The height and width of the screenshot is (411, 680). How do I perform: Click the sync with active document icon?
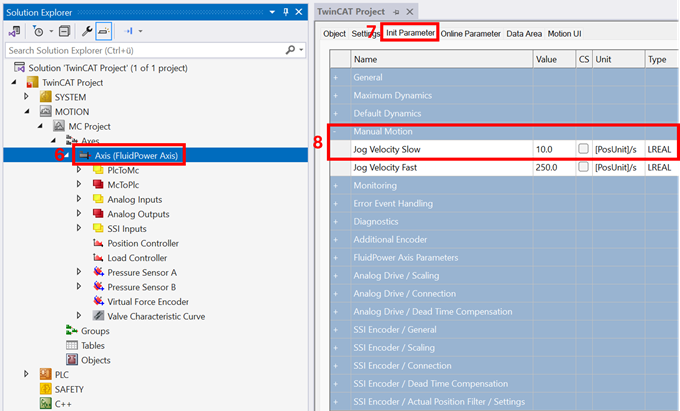point(128,31)
